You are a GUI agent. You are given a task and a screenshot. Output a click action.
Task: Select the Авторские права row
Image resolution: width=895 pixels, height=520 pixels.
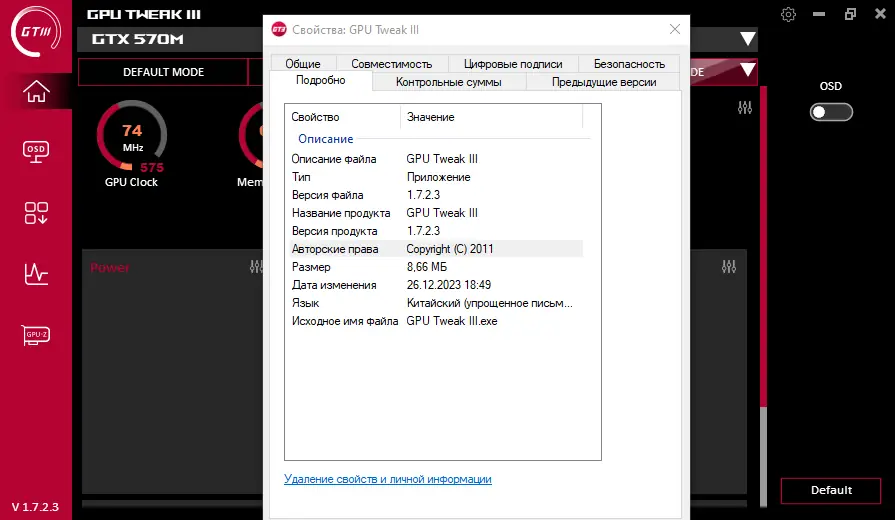pyautogui.click(x=437, y=249)
